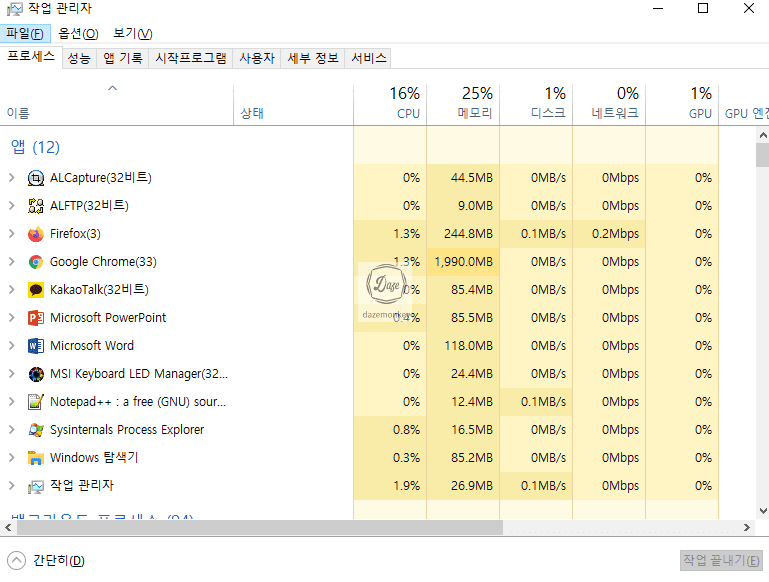Expand the Notepad++ process row

(x=12, y=402)
